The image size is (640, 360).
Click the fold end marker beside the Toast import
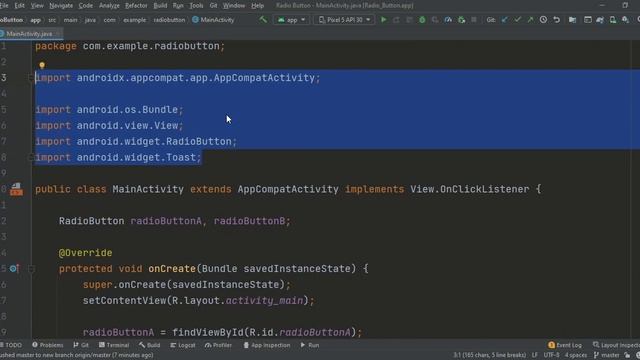(31, 158)
